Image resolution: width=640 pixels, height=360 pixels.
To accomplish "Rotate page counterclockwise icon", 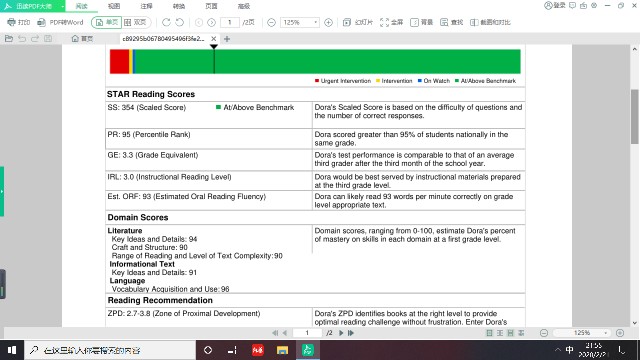I will [x=180, y=22].
